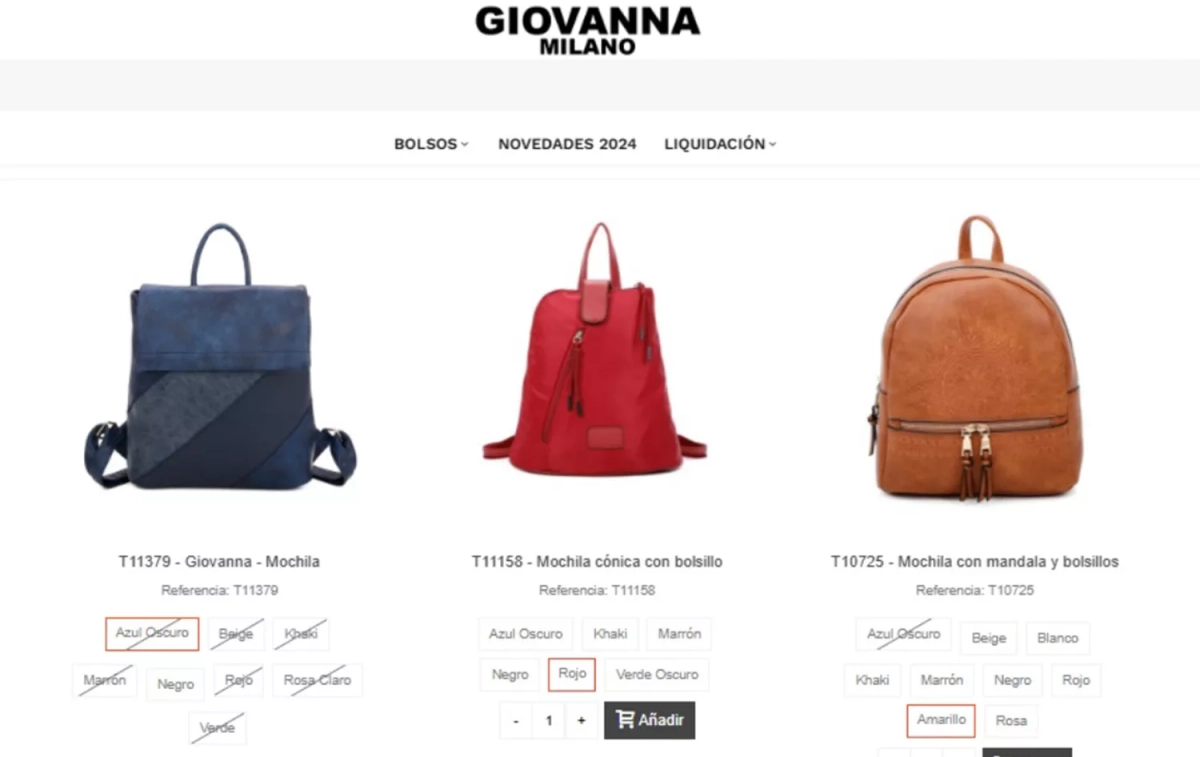This screenshot has width=1200, height=757.
Task: Select Azul Oscuro for the T11379 backpack
Action: coord(152,633)
